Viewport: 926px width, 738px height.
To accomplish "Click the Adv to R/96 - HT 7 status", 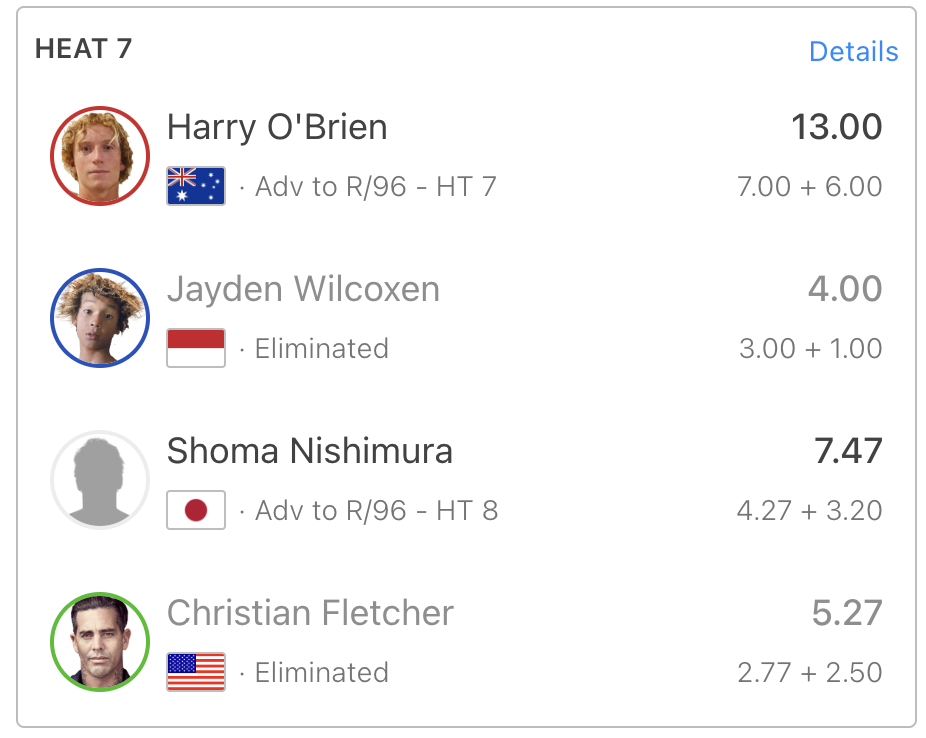I will (x=375, y=187).
